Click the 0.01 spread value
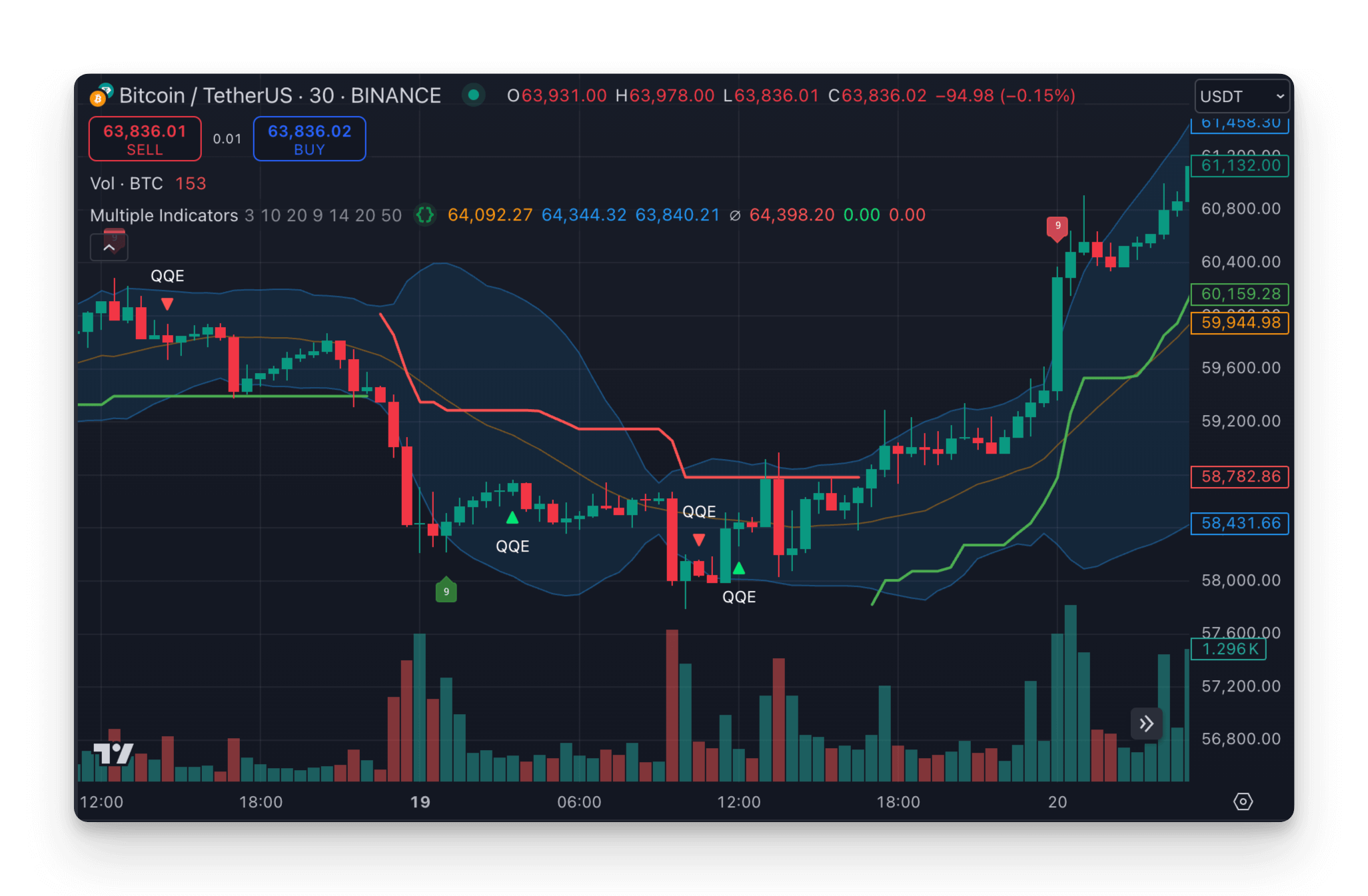Image resolution: width=1368 pixels, height=896 pixels. pos(227,139)
